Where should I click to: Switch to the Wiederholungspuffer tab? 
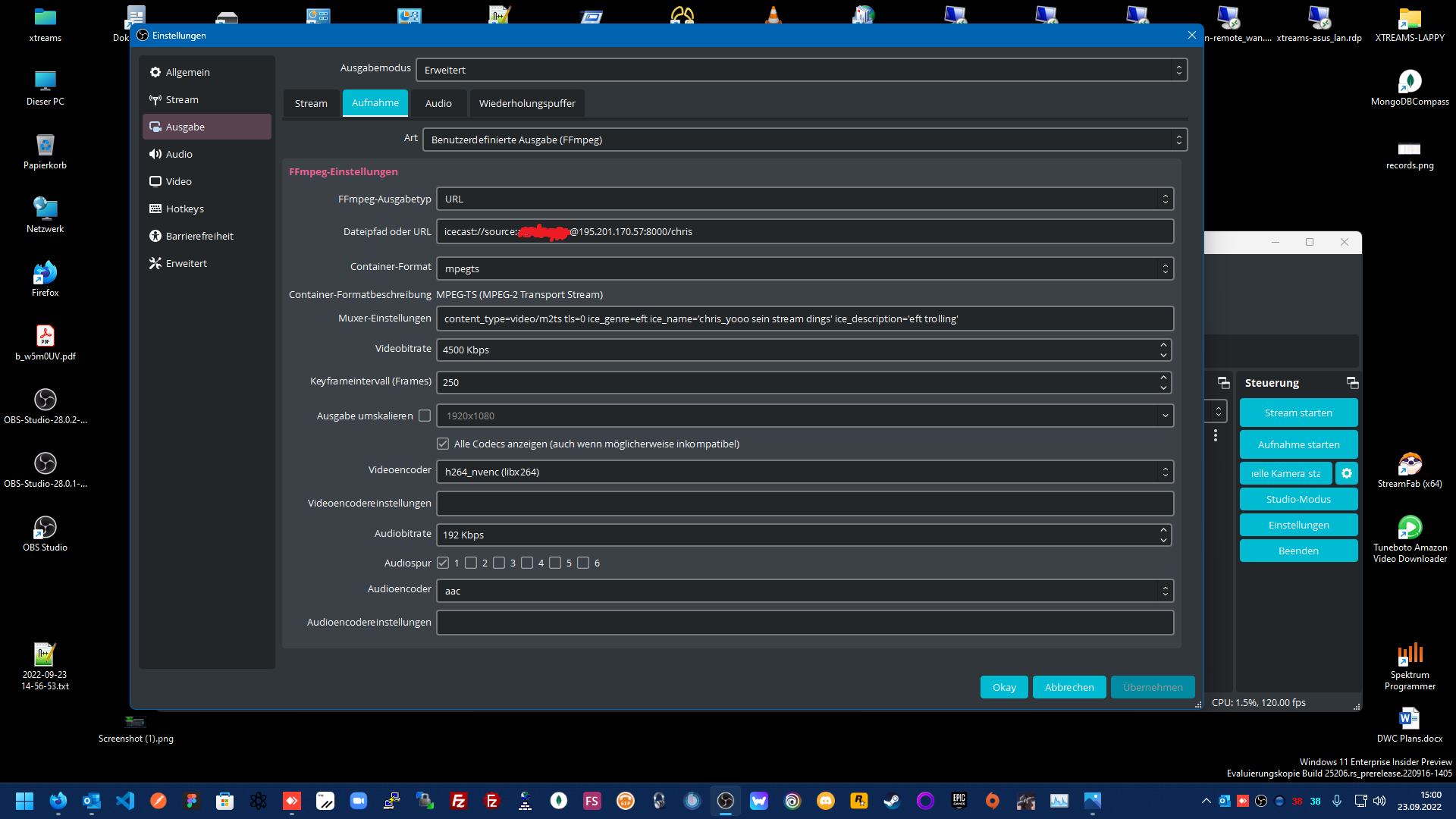pos(526,103)
